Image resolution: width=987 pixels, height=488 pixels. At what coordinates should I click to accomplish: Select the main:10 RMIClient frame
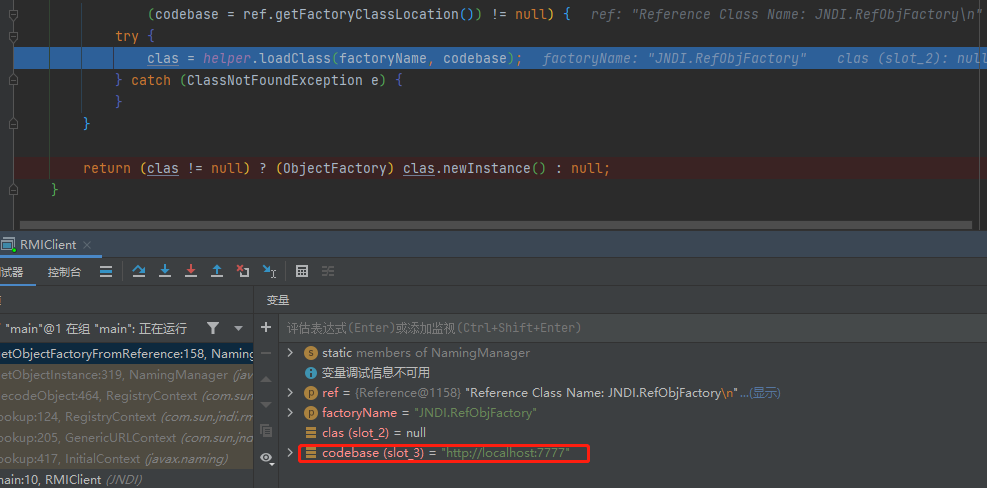pyautogui.click(x=127, y=479)
